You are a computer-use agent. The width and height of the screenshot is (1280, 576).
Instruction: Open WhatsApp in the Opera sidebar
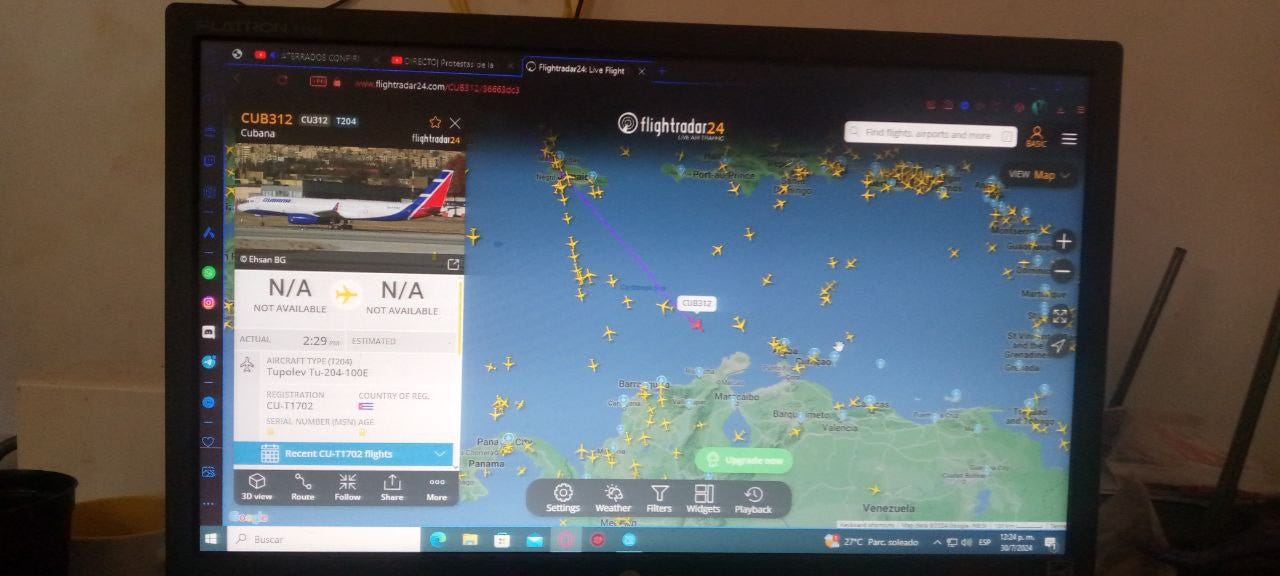click(x=208, y=272)
